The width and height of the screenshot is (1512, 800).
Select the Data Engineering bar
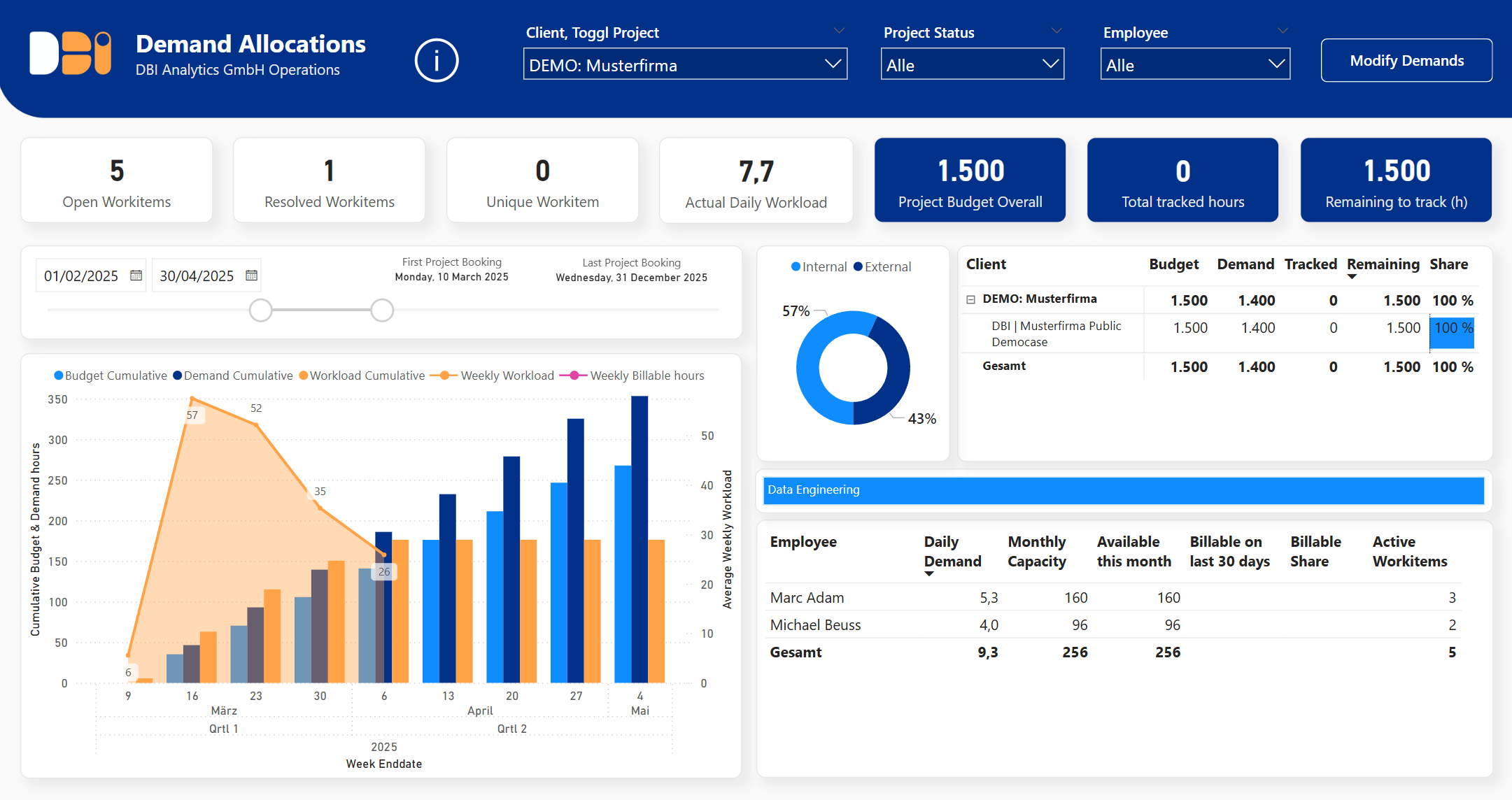click(1124, 490)
